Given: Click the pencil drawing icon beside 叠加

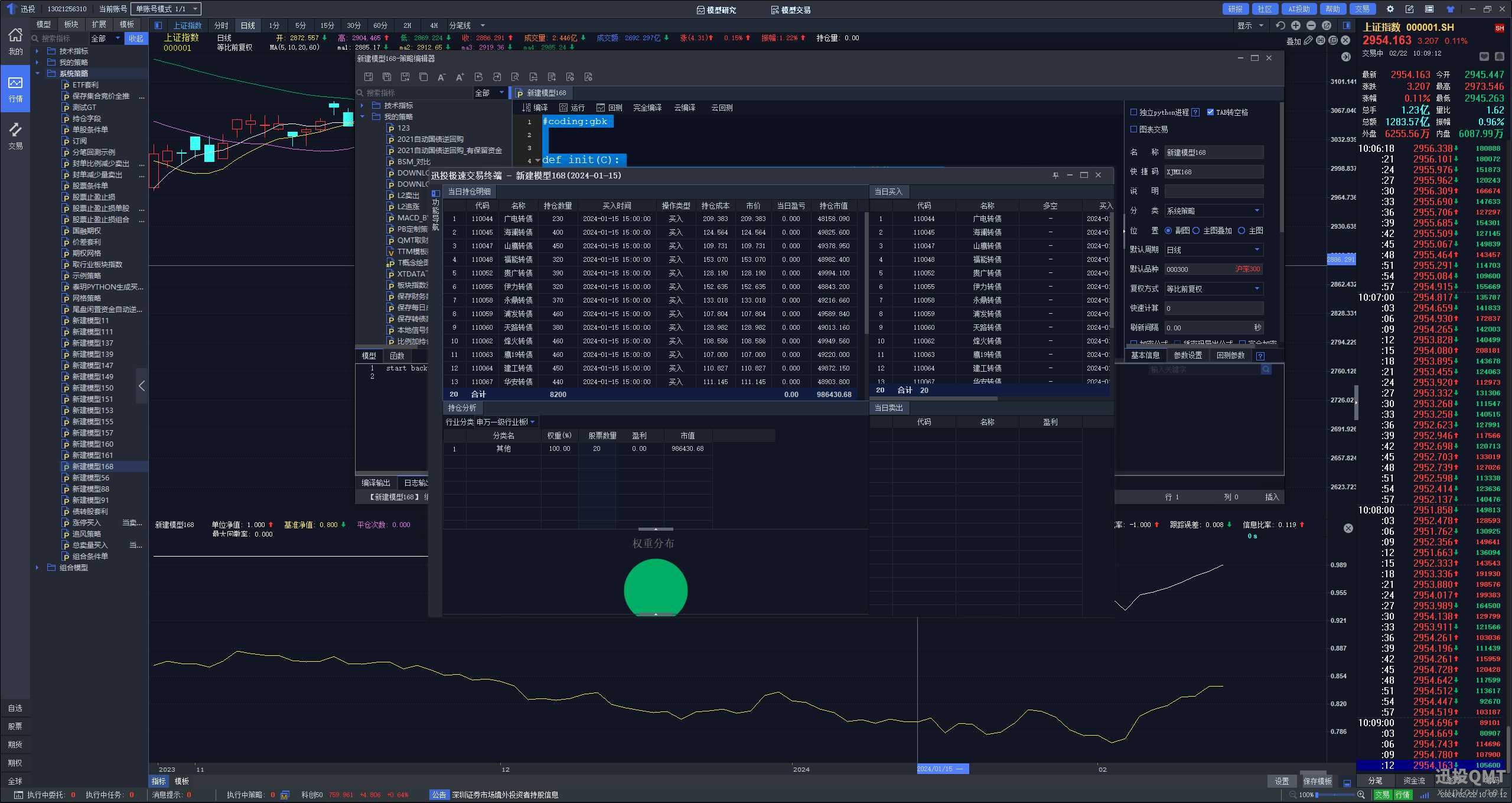Looking at the screenshot, I should [x=1308, y=40].
